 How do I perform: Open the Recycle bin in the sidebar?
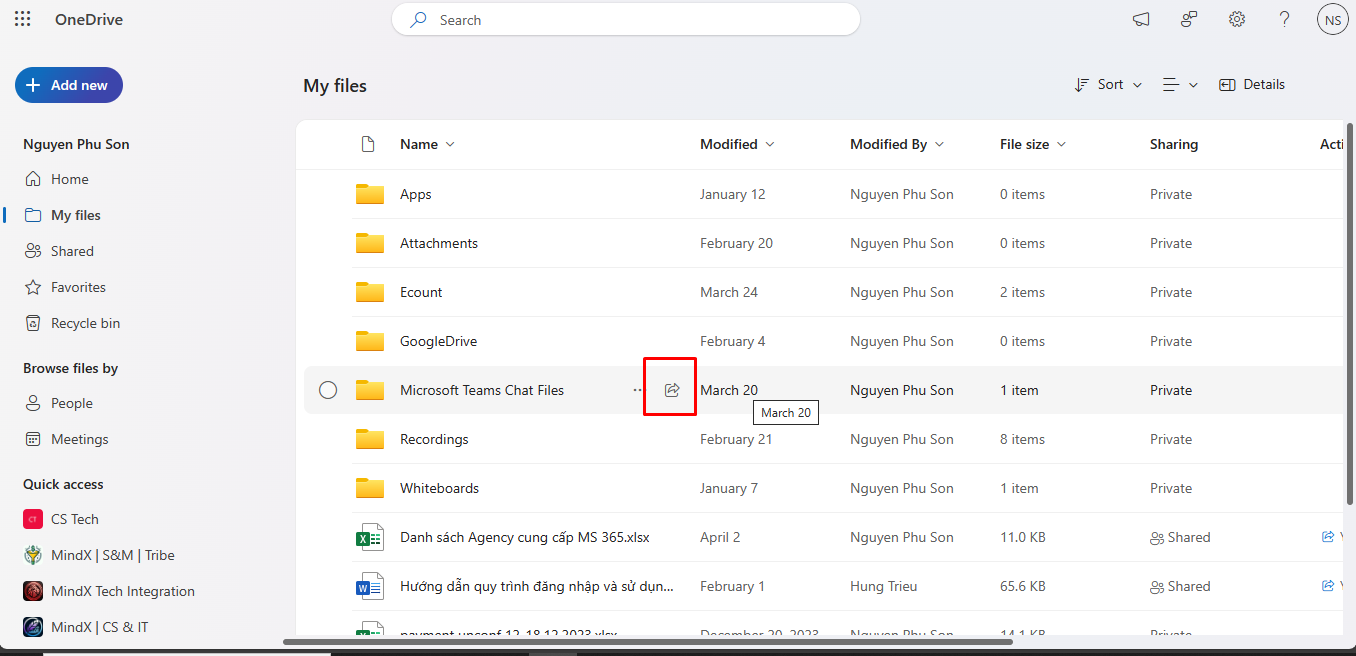click(85, 323)
